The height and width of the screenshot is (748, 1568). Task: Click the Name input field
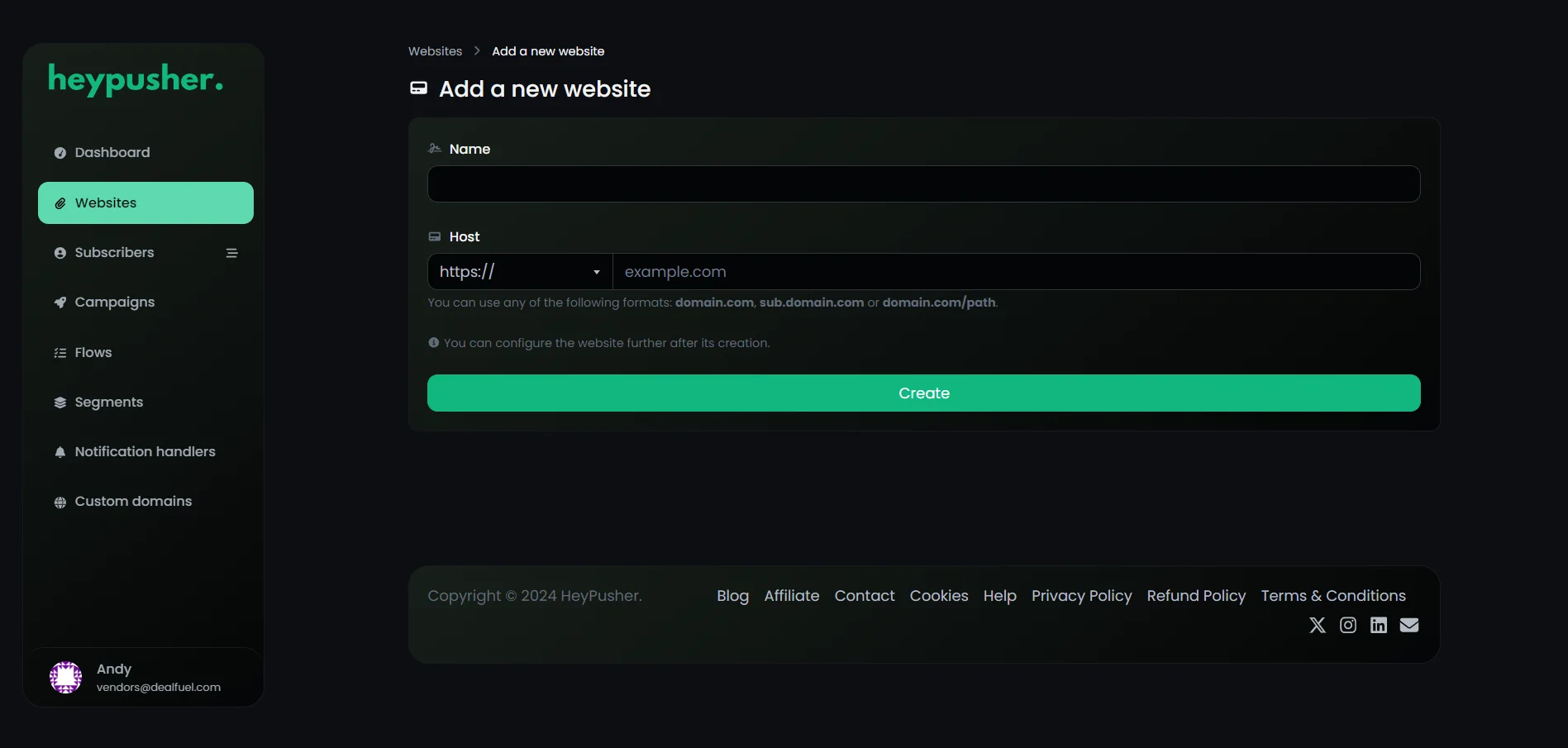point(923,183)
